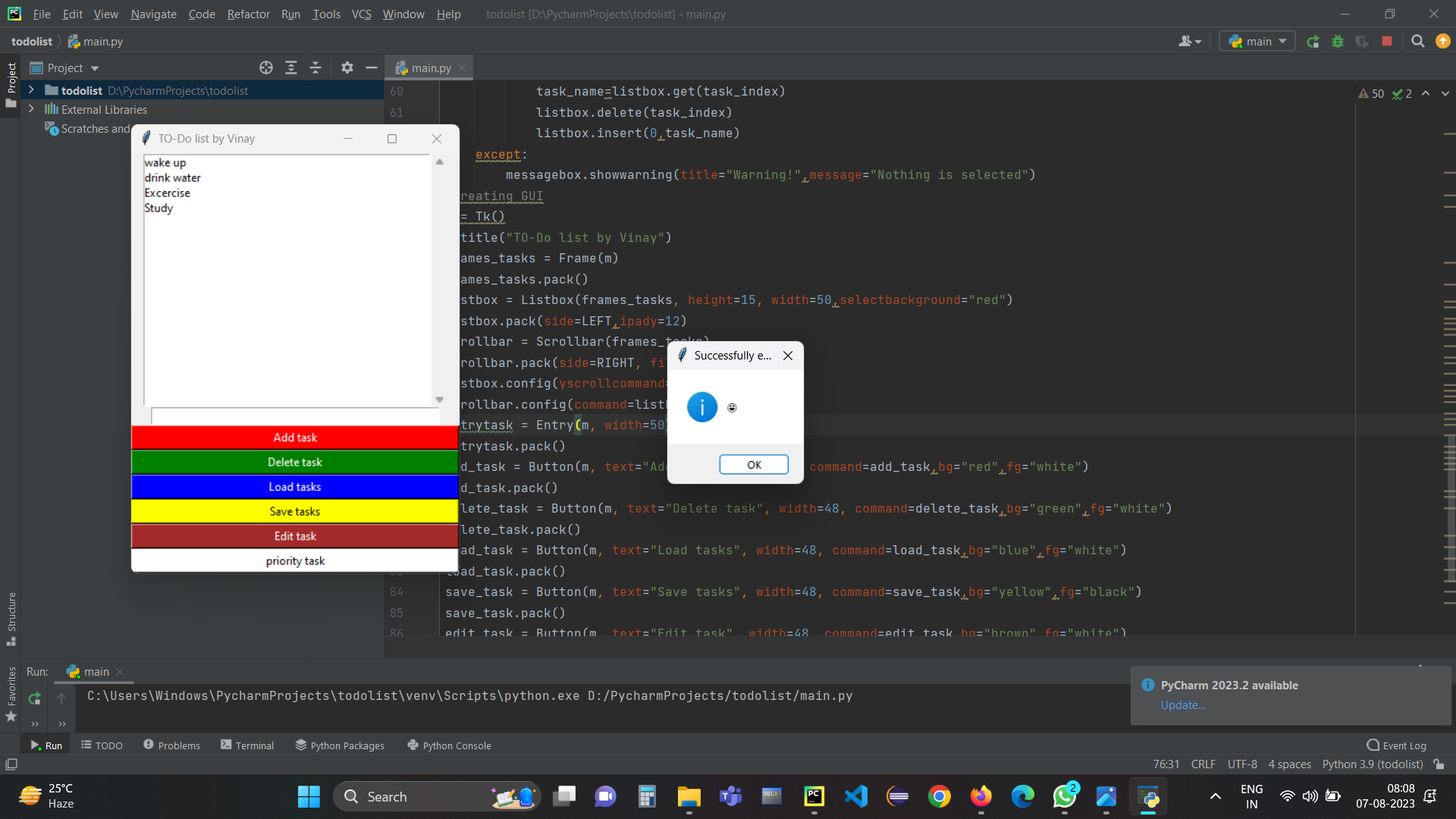Click the orange IDE update arrow icon
Viewport: 1456px width, 819px height.
click(x=1442, y=42)
